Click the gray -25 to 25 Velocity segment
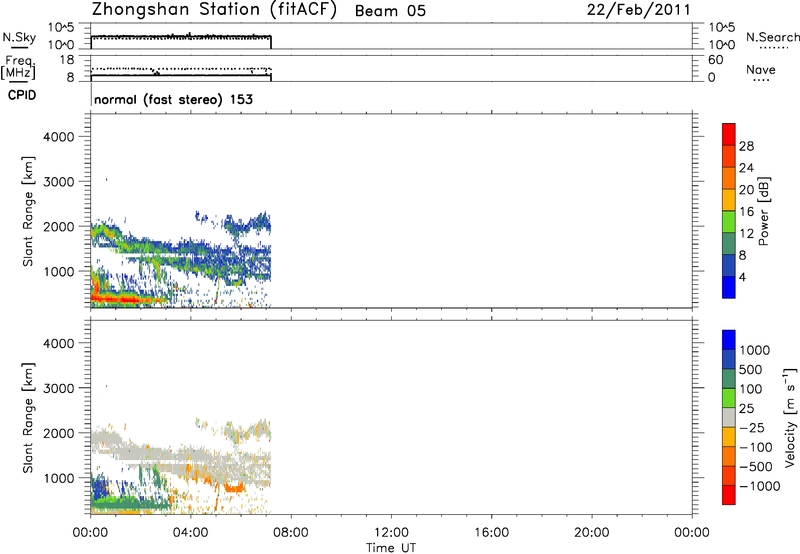This screenshot has width=800, height=554. (x=729, y=417)
